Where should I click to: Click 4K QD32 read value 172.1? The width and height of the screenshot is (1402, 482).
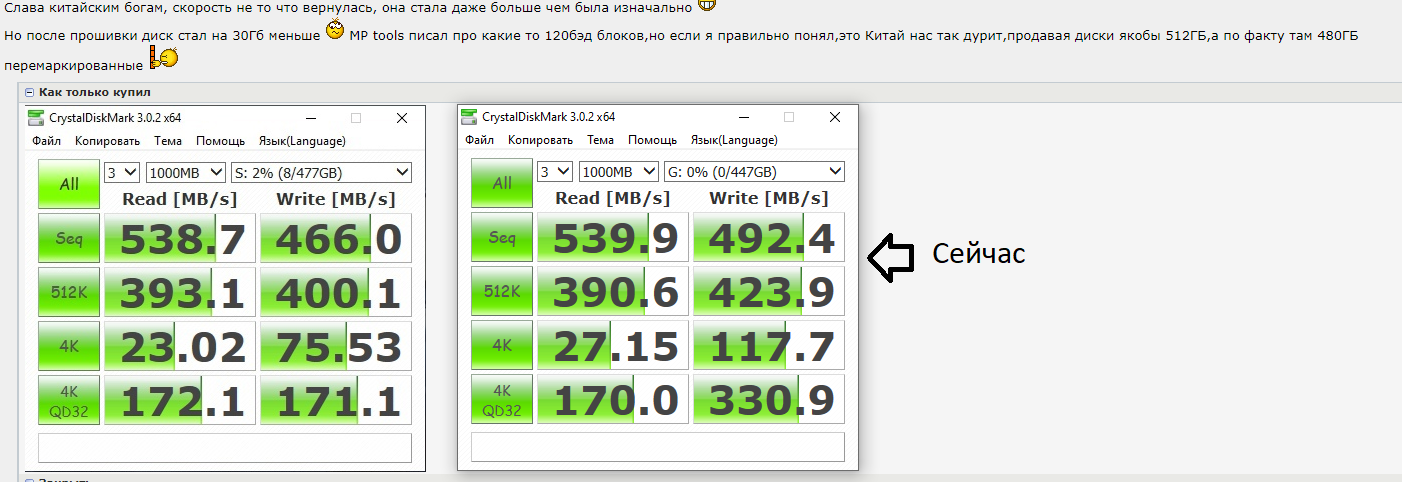(x=179, y=400)
